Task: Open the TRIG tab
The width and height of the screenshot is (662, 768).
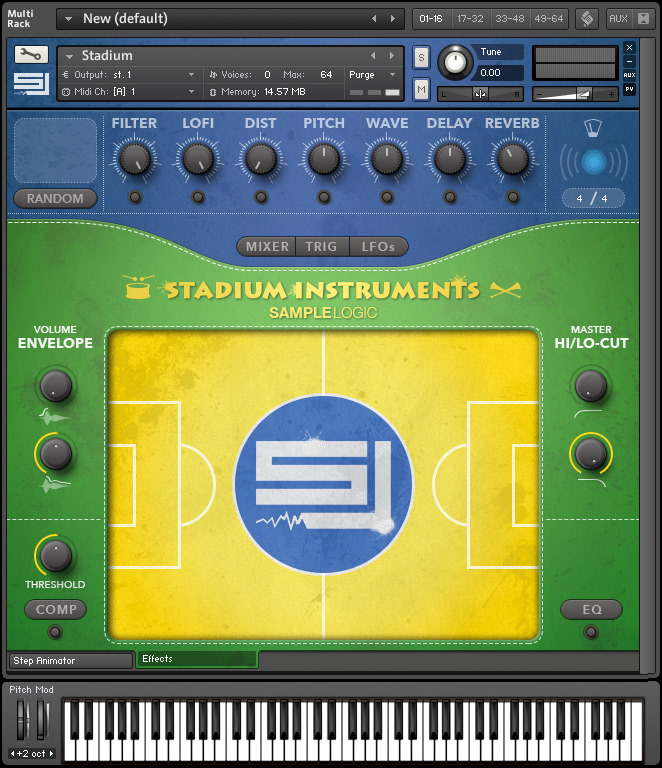Action: [322, 246]
